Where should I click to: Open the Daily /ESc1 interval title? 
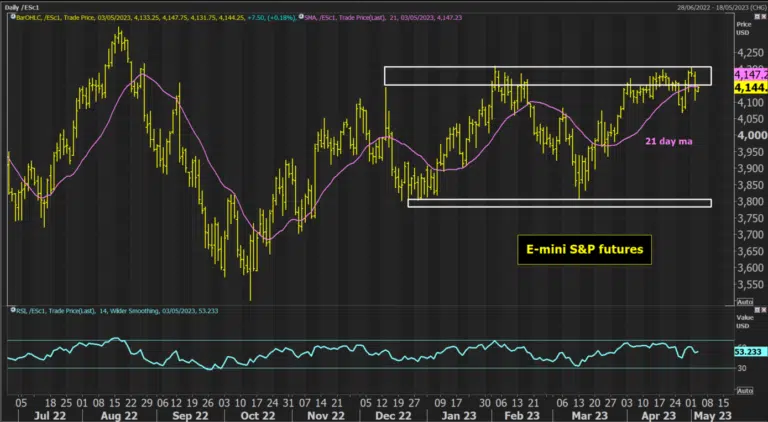pyautogui.click(x=22, y=7)
